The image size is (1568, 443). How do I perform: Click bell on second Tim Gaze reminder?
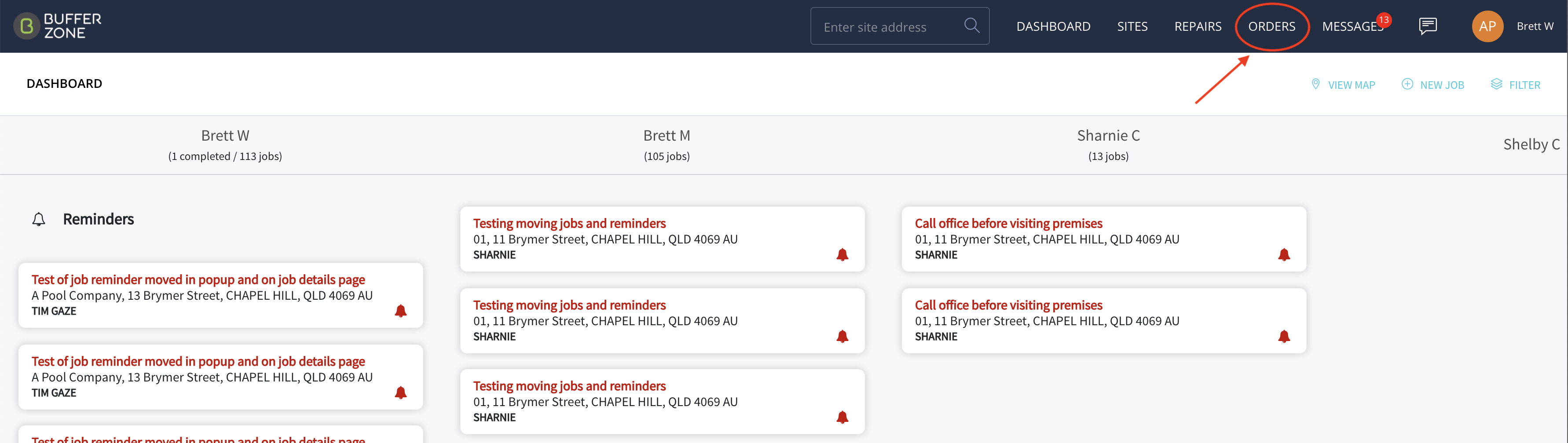click(x=400, y=392)
